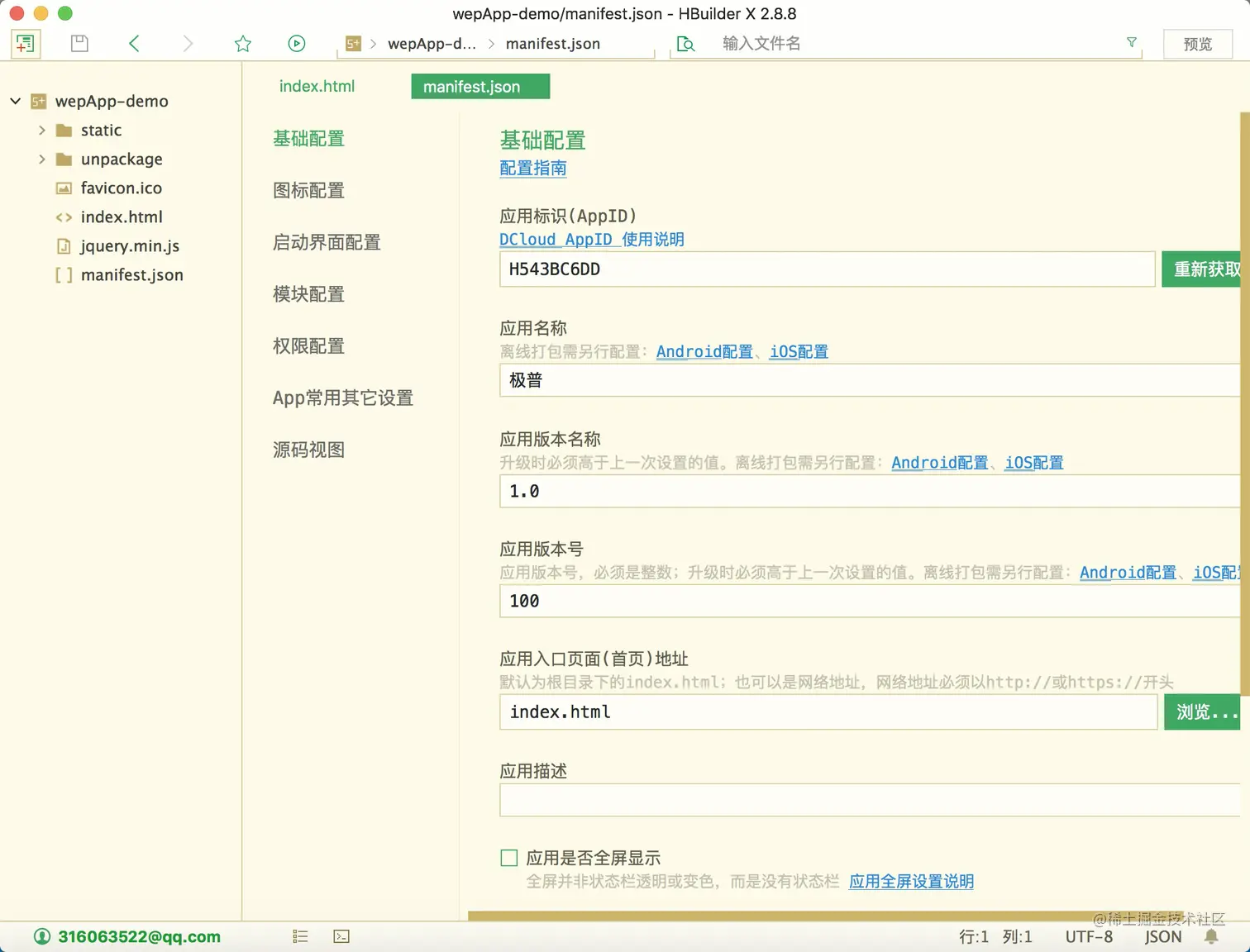1250x952 pixels.
Task: Click the file search magnifier icon
Action: [685, 44]
